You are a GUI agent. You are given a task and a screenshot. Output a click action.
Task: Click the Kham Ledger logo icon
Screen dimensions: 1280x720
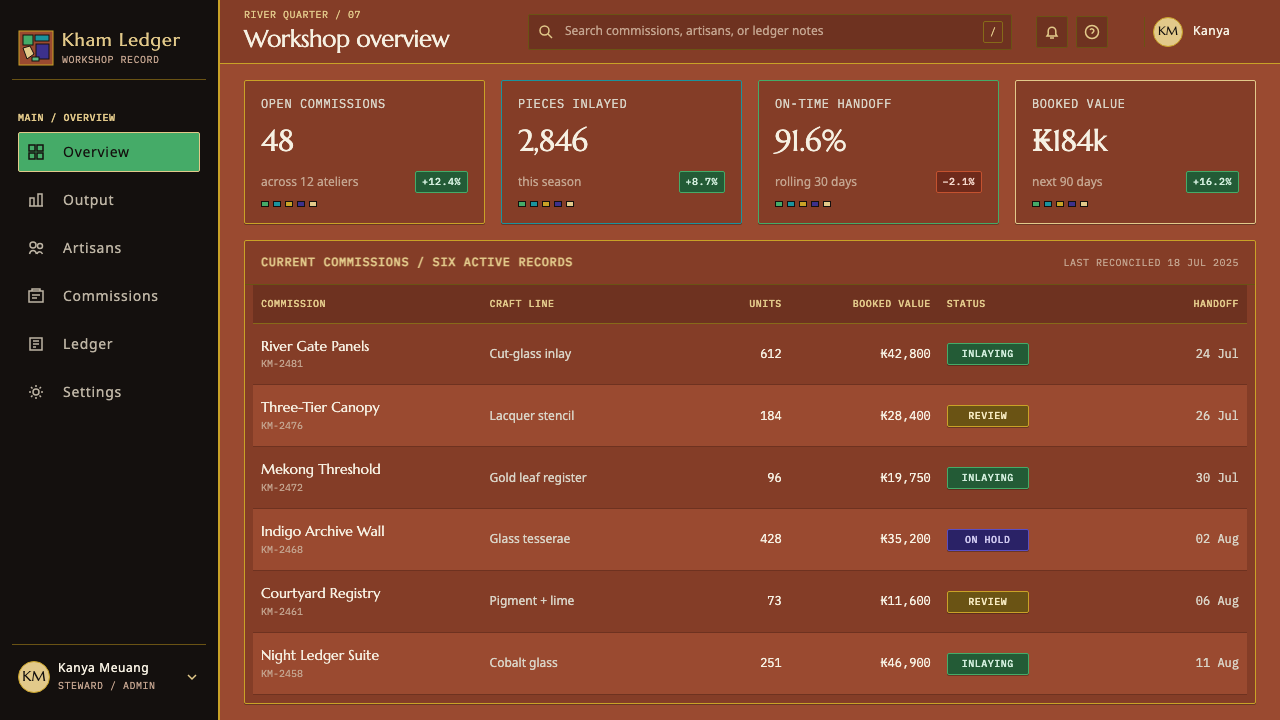(x=36, y=48)
